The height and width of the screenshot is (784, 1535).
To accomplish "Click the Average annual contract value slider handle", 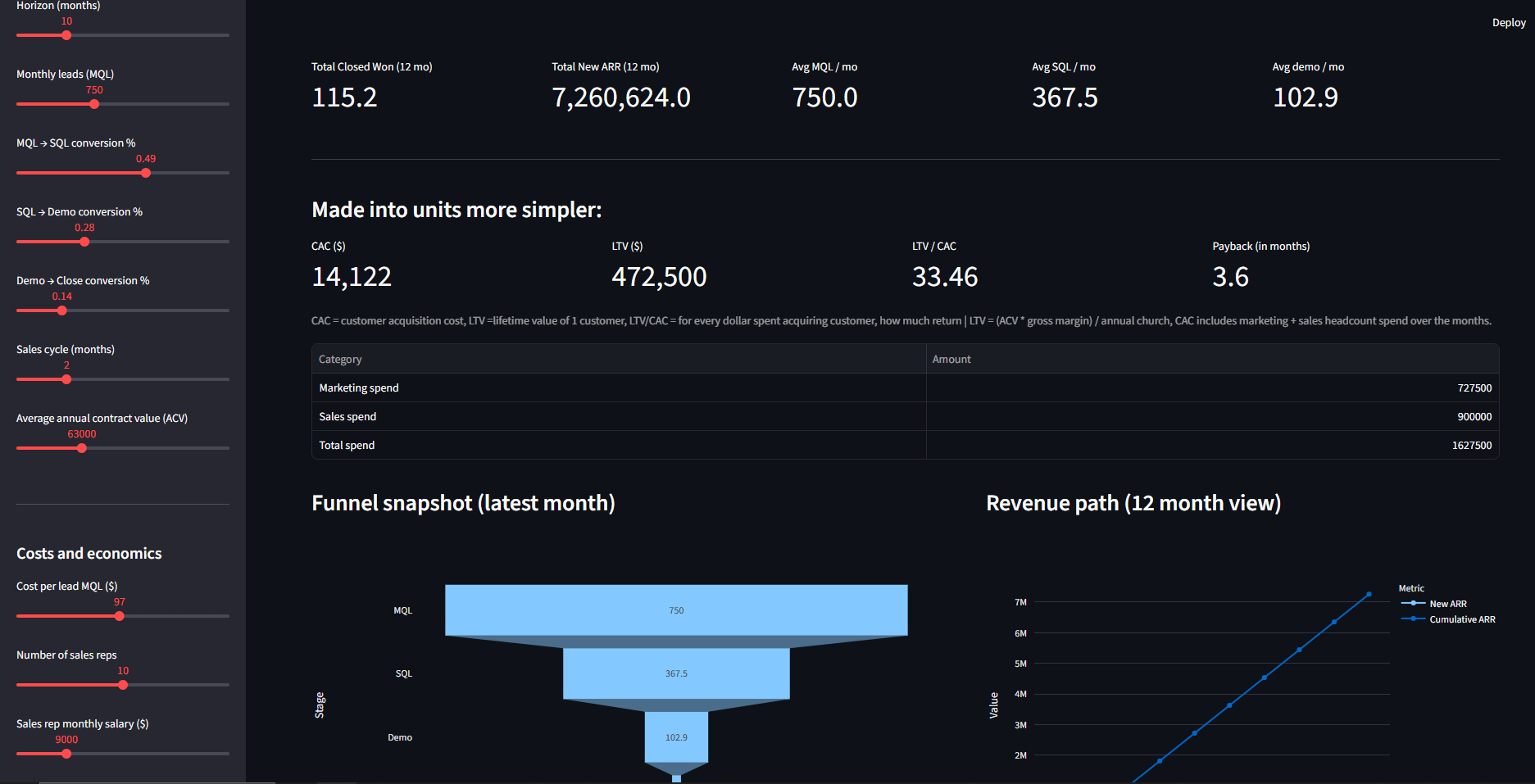I will point(82,448).
